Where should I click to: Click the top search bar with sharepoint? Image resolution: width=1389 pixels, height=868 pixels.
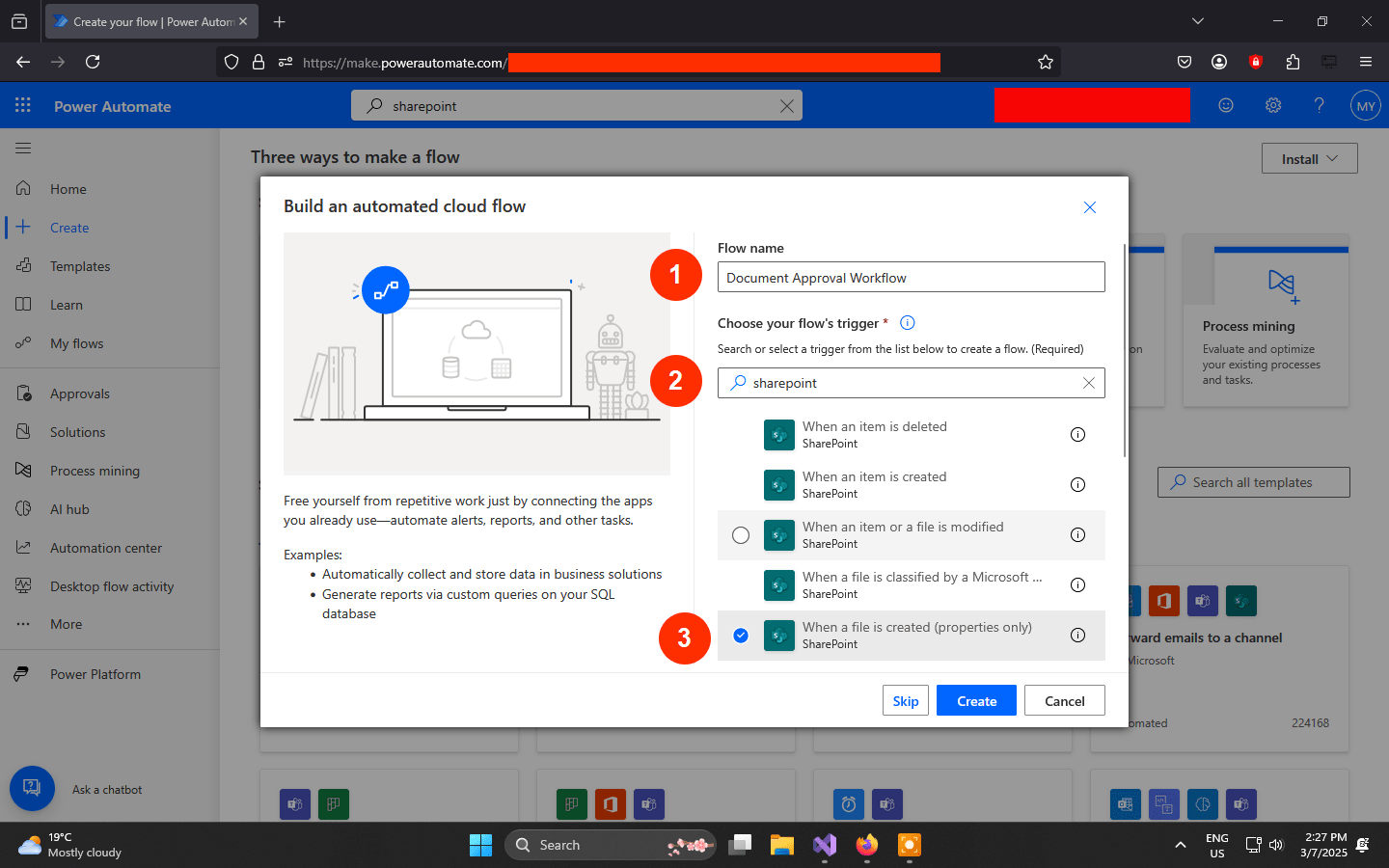pos(577,106)
